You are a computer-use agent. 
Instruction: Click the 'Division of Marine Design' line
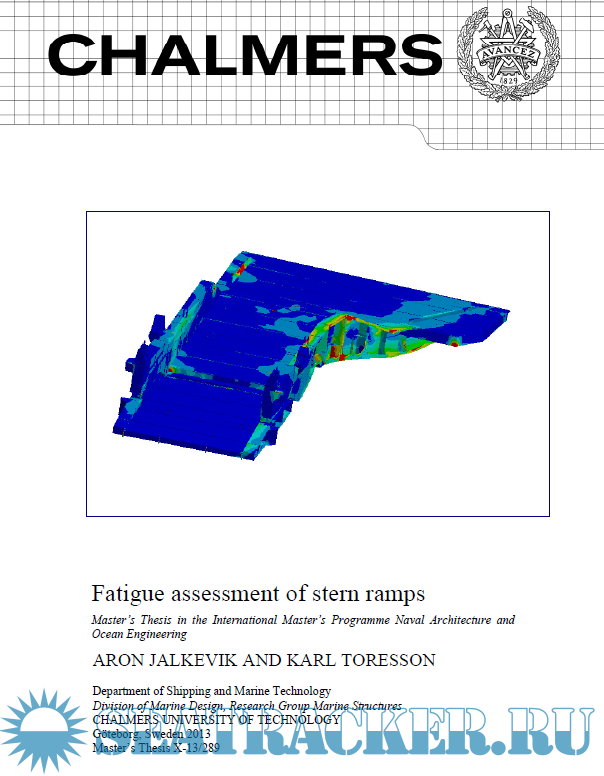pos(247,705)
